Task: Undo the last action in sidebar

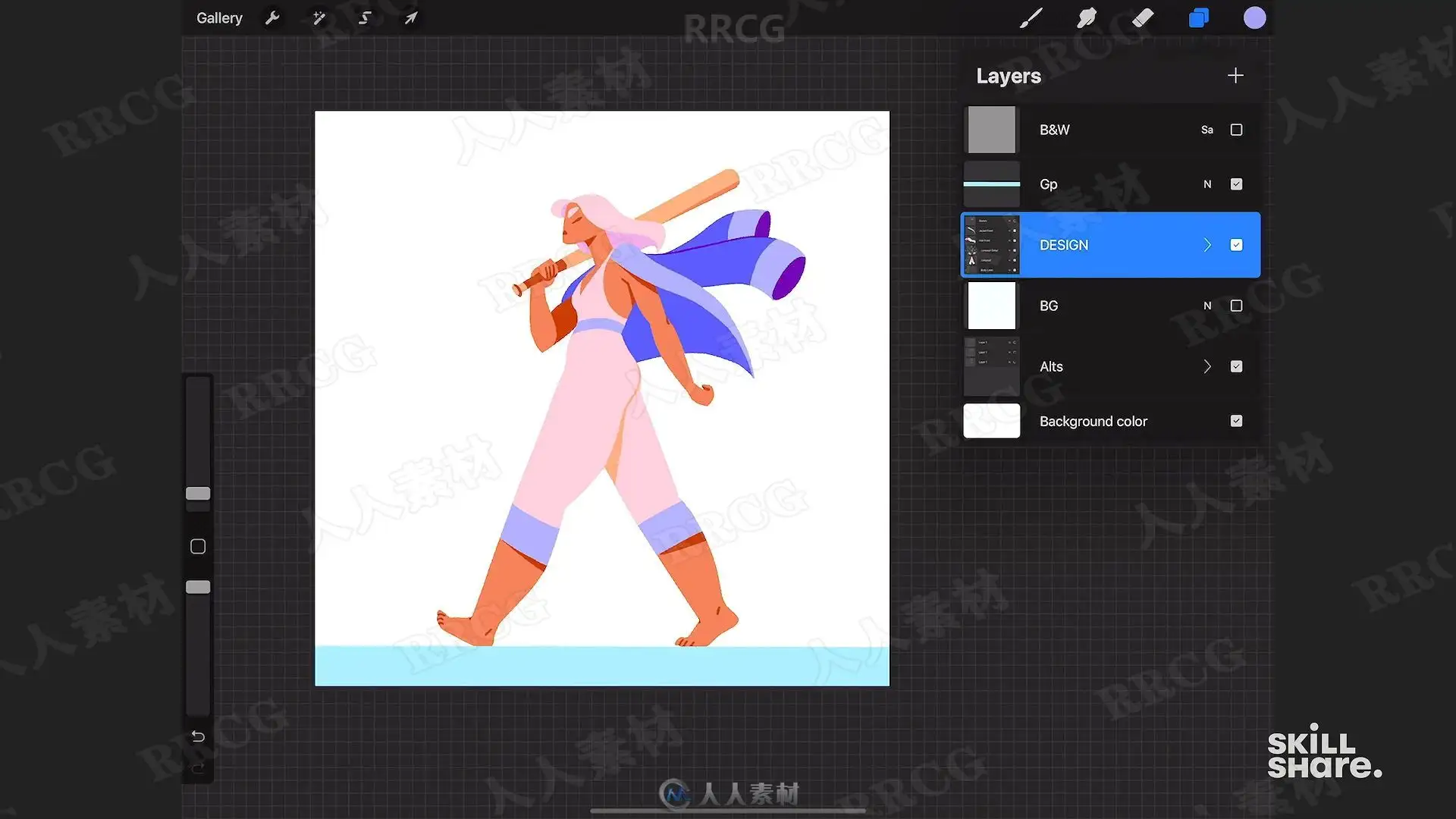Action: coord(198,736)
